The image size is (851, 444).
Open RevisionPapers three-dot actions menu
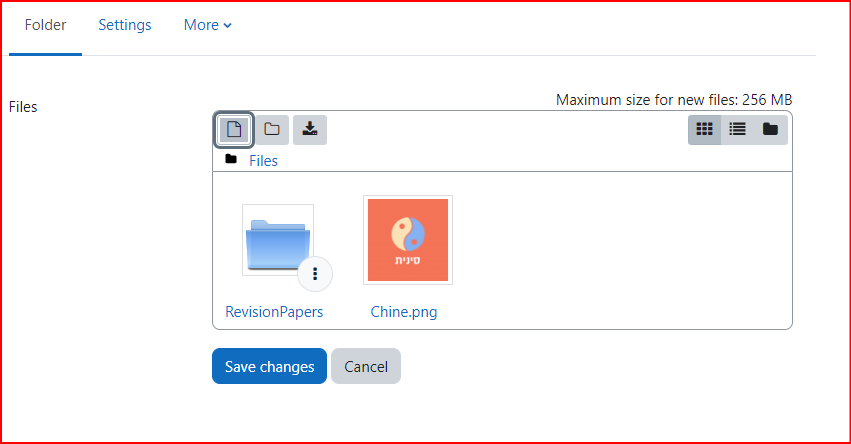click(x=315, y=274)
